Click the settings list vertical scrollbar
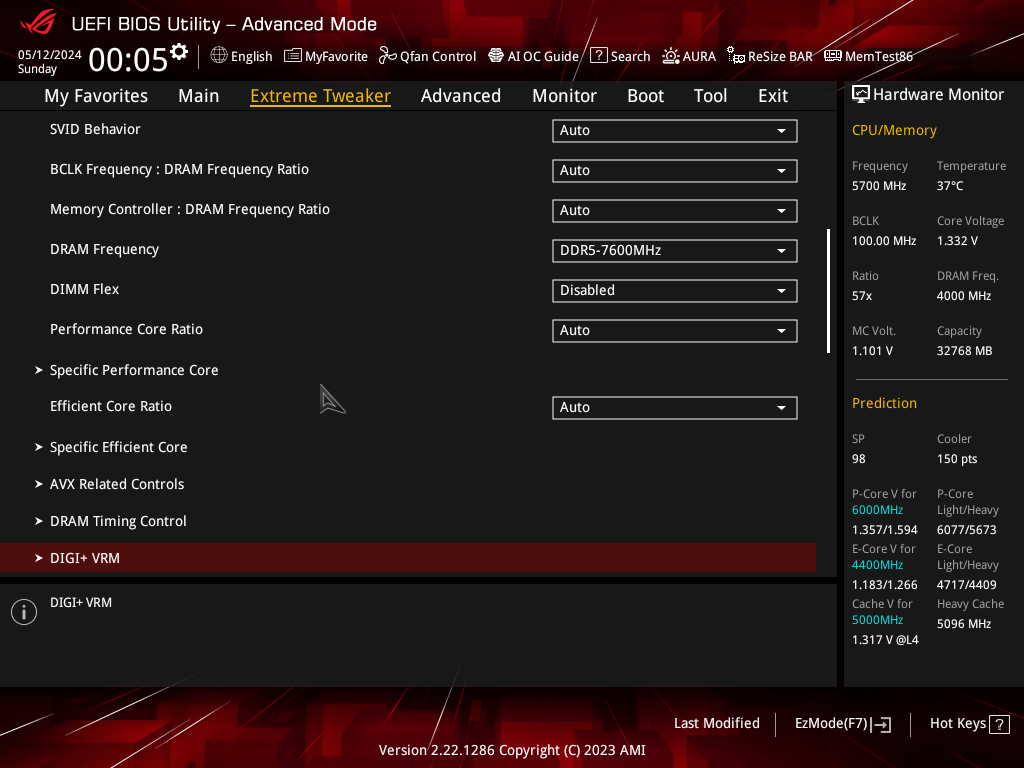This screenshot has width=1024, height=768. (x=828, y=291)
